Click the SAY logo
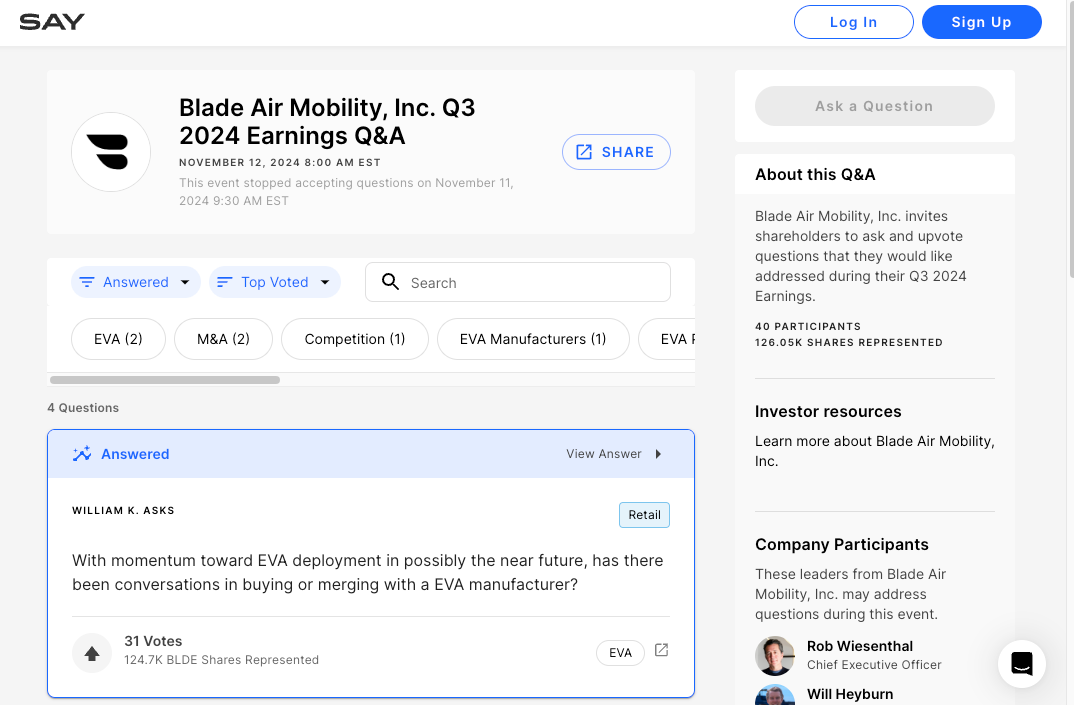 pyautogui.click(x=52, y=22)
